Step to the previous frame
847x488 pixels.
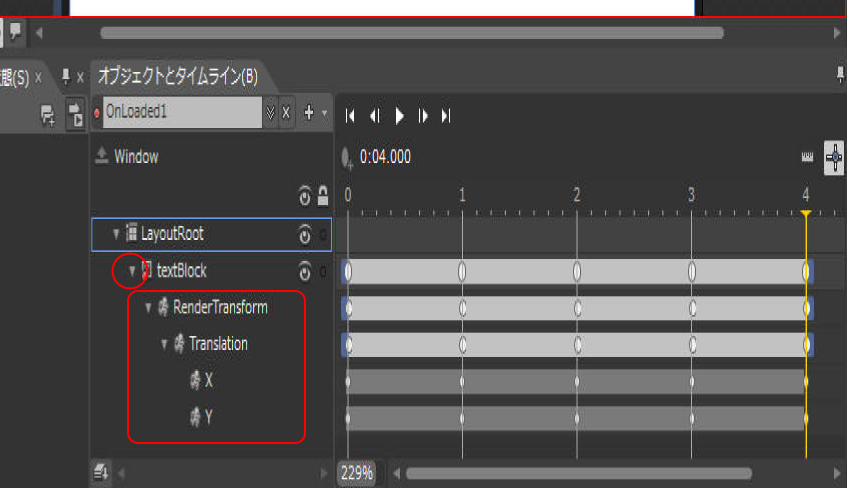(x=375, y=116)
